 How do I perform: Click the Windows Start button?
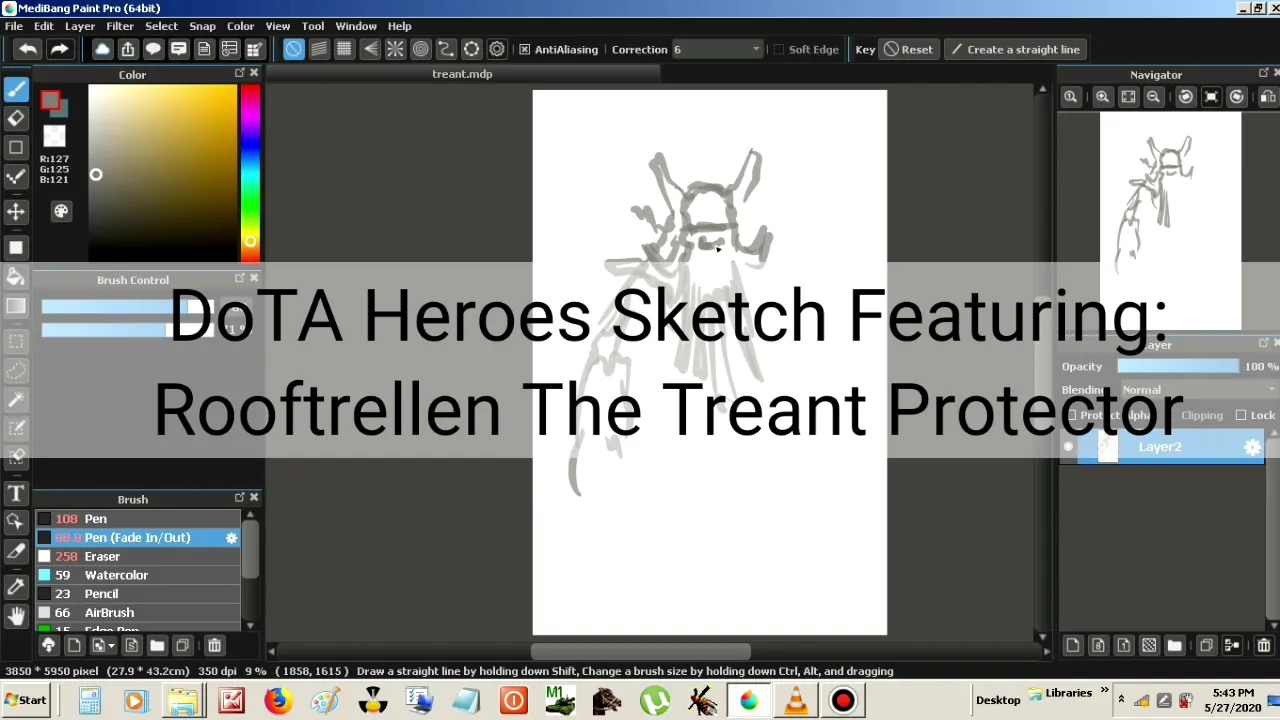click(26, 700)
